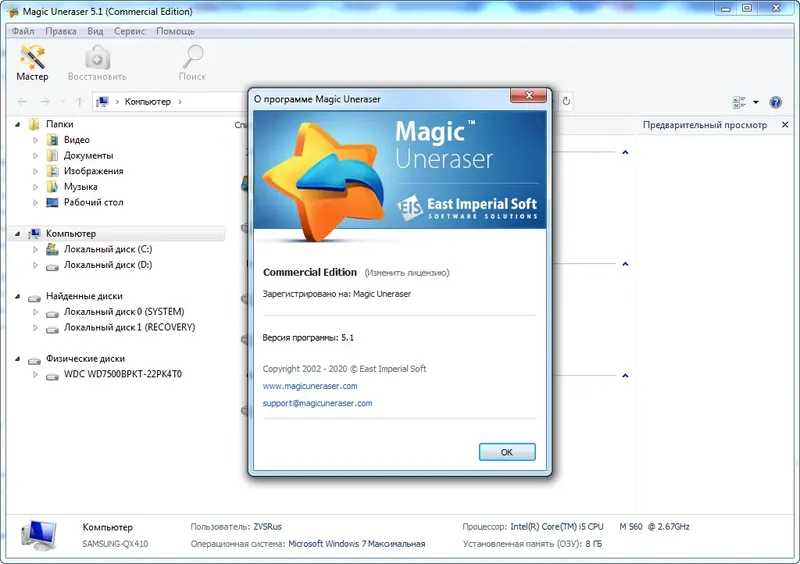Screen dimensions: 800x564
Task: Open the Сервис menu
Action: pyautogui.click(x=130, y=31)
